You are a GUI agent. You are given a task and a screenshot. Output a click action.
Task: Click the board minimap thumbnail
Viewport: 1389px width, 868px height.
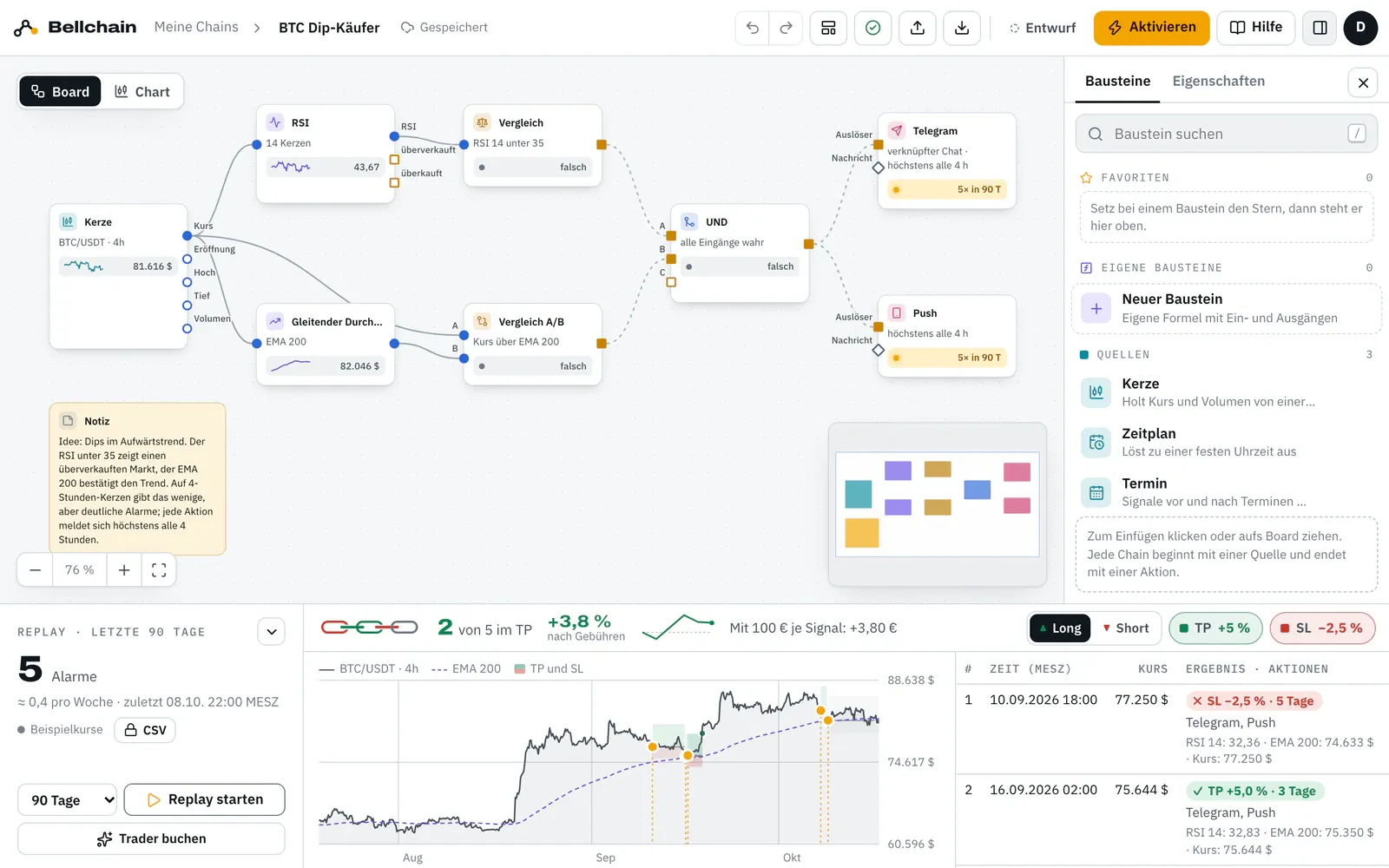tap(938, 504)
